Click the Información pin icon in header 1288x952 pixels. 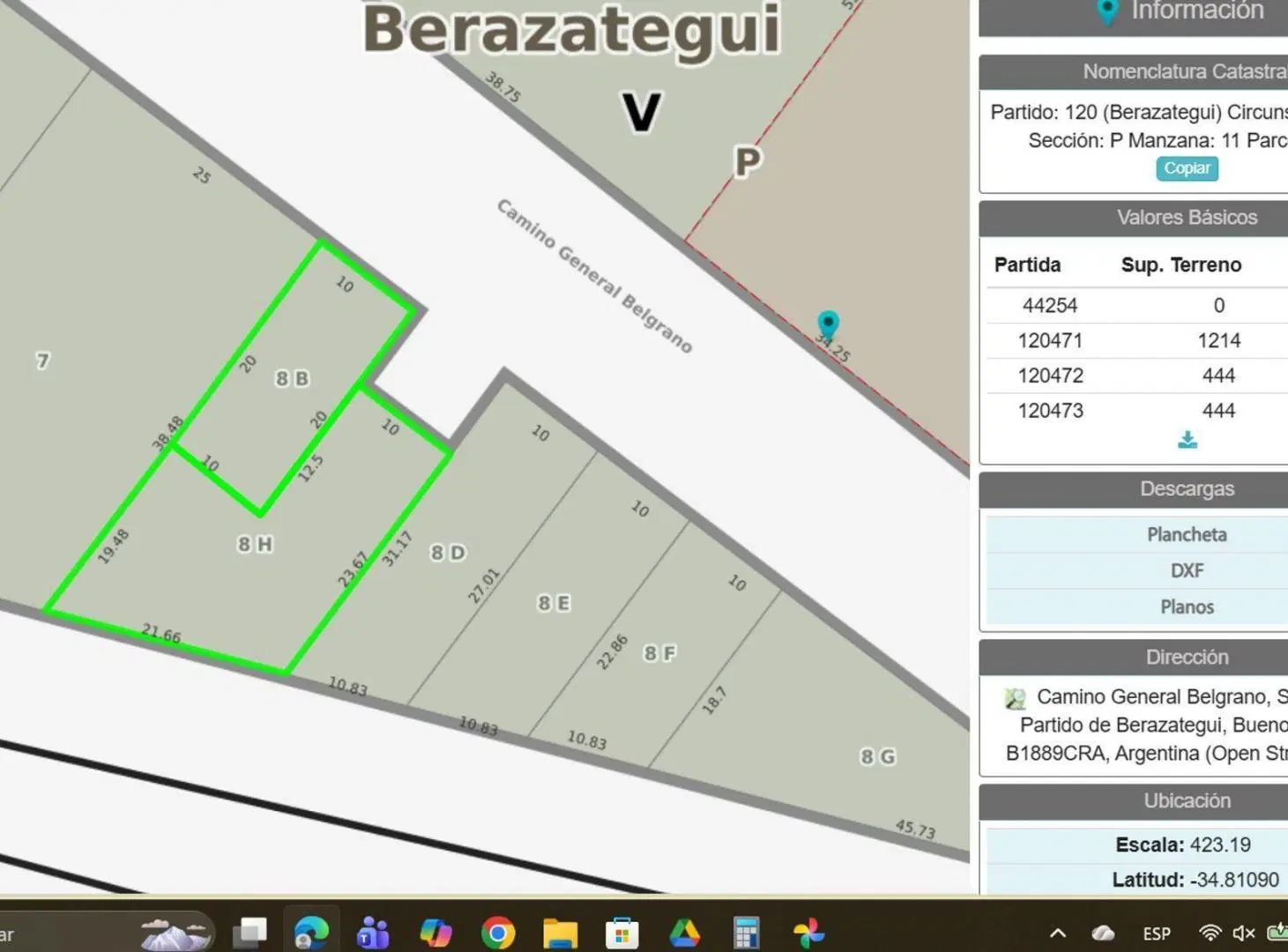1106,12
